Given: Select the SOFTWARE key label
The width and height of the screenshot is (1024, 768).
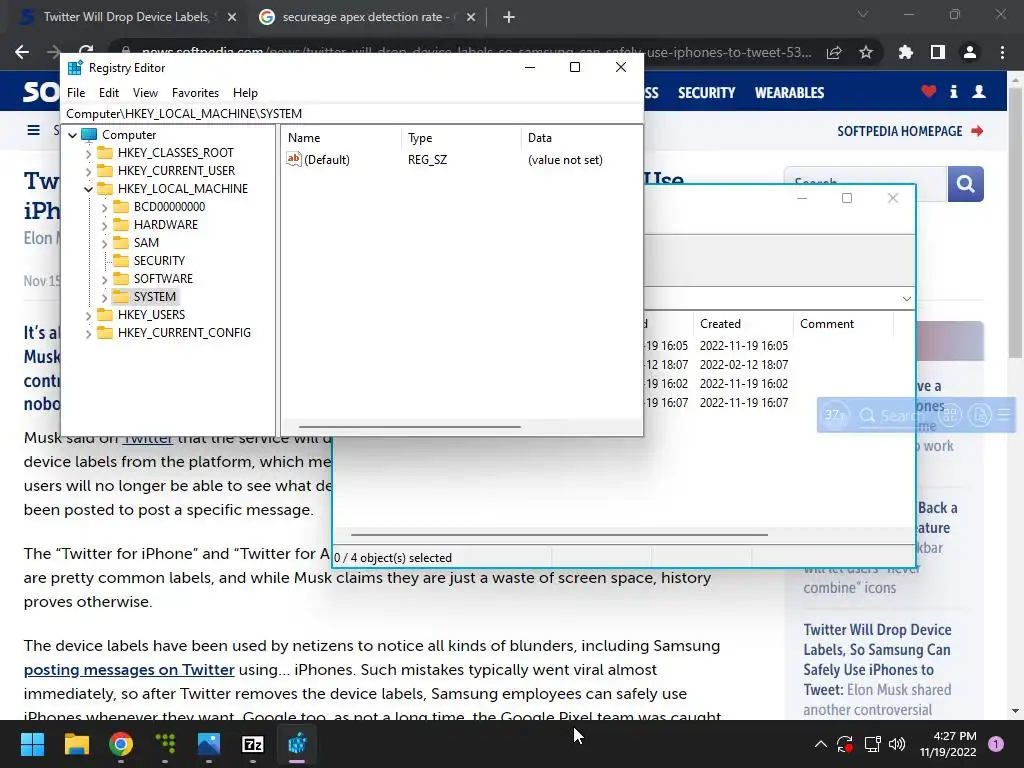Looking at the screenshot, I should click(x=163, y=279).
